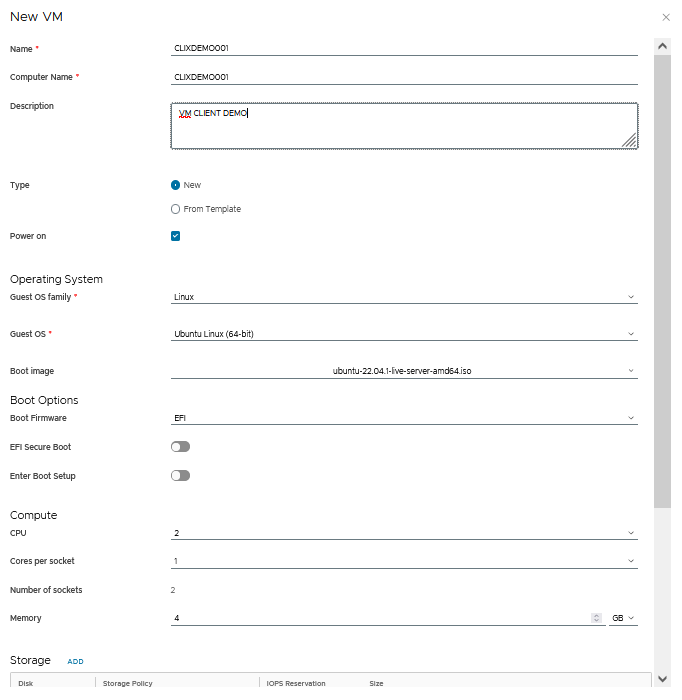
Task: Open the Boot image dropdown
Action: pyautogui.click(x=404, y=371)
